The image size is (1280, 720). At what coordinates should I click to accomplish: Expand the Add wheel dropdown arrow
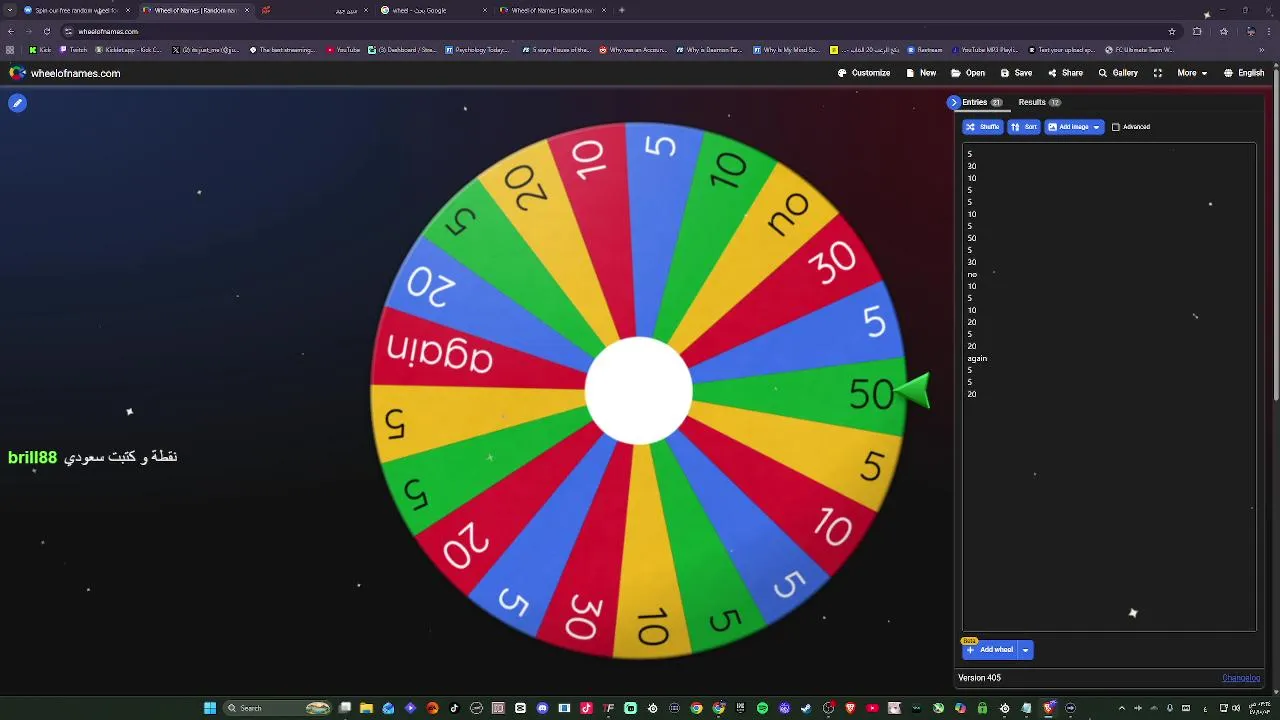(1025, 650)
